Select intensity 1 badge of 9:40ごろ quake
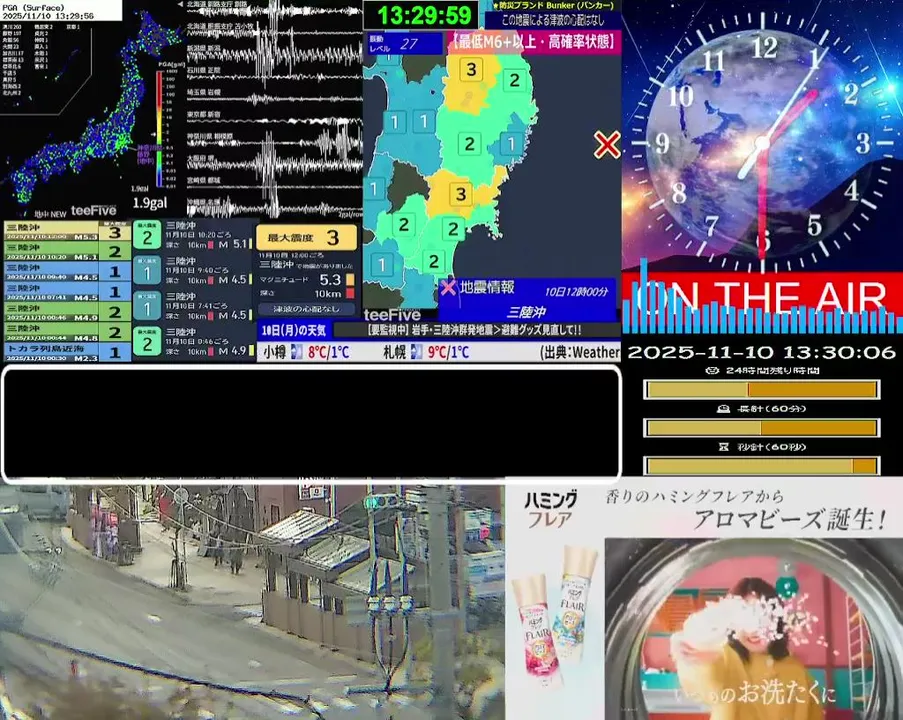This screenshot has width=903, height=720. [x=147, y=271]
